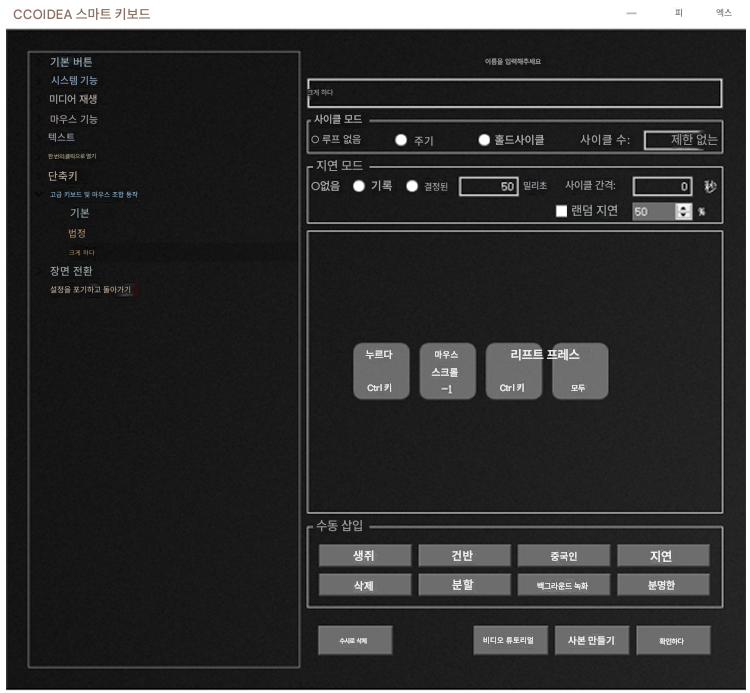Click the '누르다 Ctrl 키' action block
Image resolution: width=750 pixels, height=693 pixels.
tap(381, 371)
